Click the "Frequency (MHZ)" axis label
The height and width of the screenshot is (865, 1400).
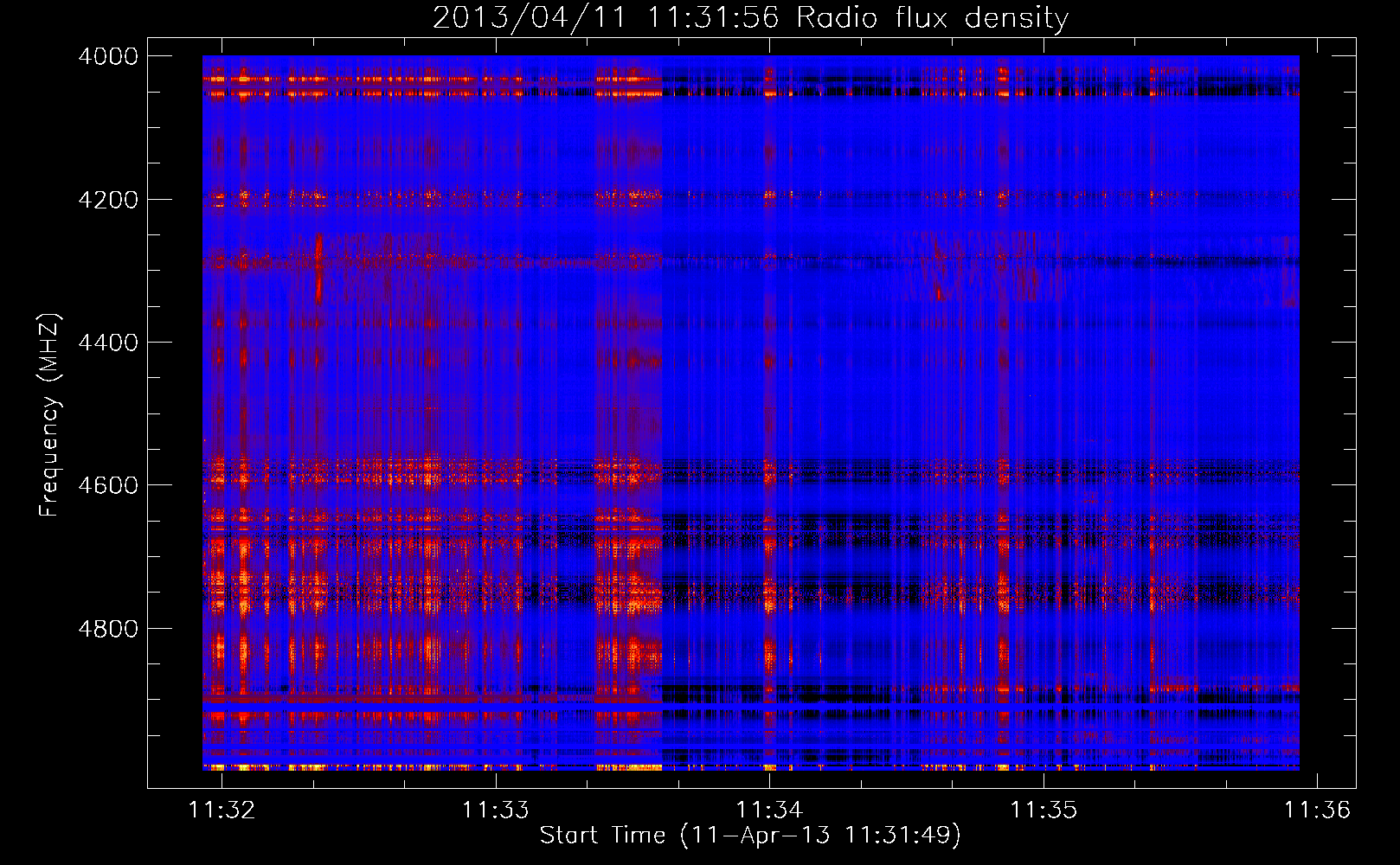click(49, 415)
